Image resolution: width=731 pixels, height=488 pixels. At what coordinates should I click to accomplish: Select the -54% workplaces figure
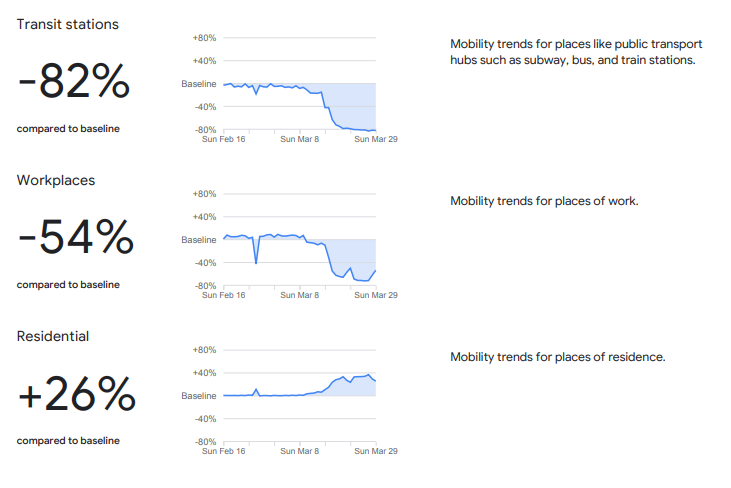point(76,237)
